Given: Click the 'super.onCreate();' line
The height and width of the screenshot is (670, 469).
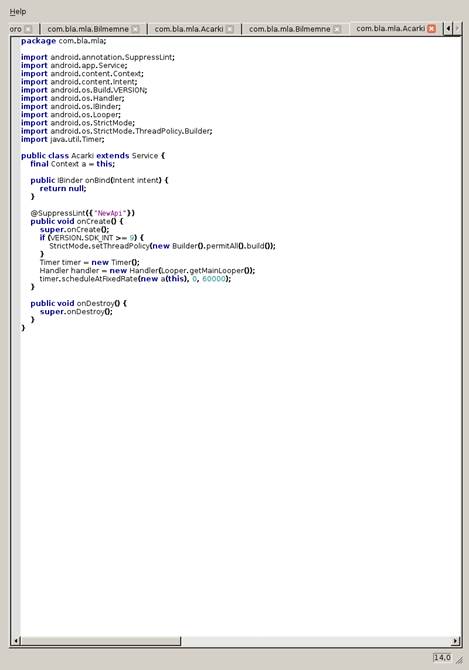Looking at the screenshot, I should tap(74, 229).
